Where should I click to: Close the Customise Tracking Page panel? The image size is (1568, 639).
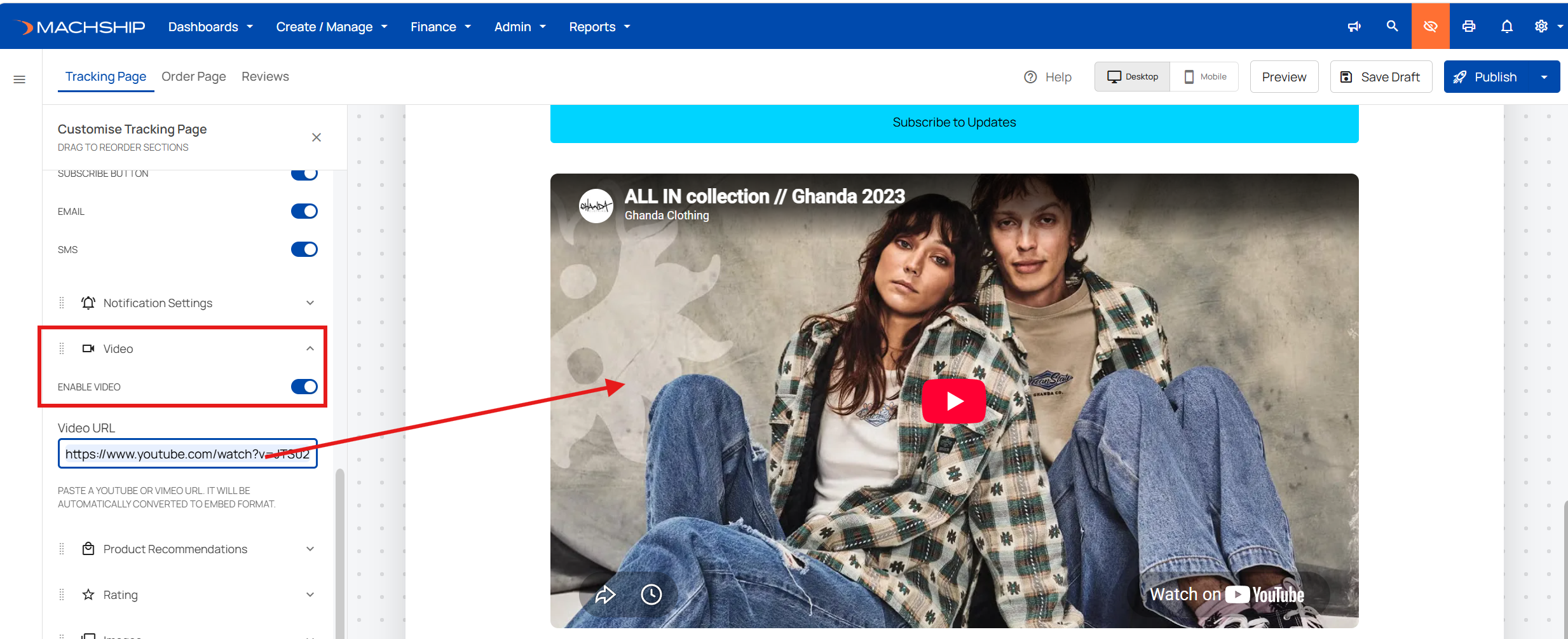point(317,137)
